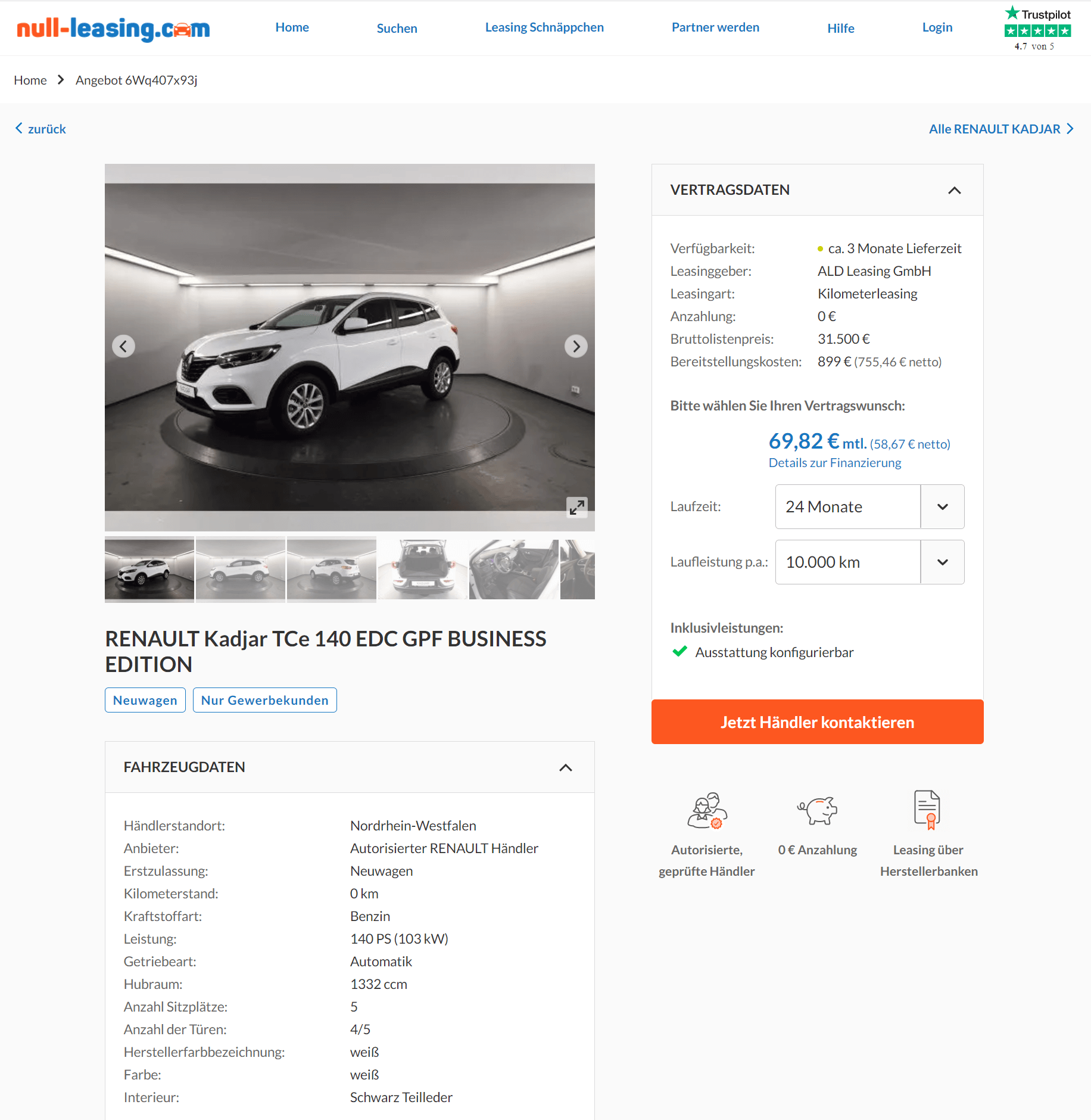Select the open trunk thumbnail
The image size is (1091, 1120).
pyautogui.click(x=423, y=570)
